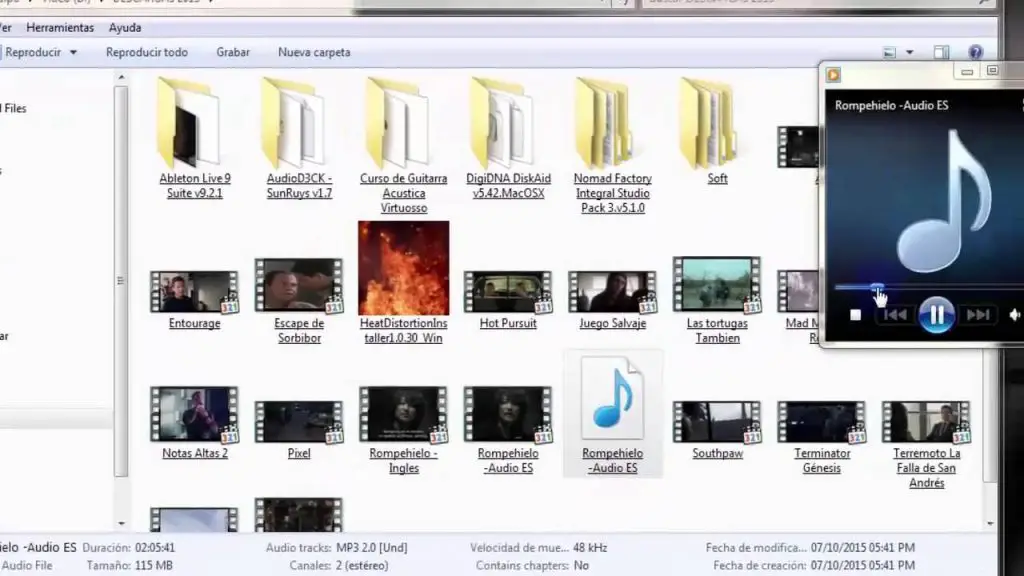Expand the Reproducir dropdown arrow

73,52
